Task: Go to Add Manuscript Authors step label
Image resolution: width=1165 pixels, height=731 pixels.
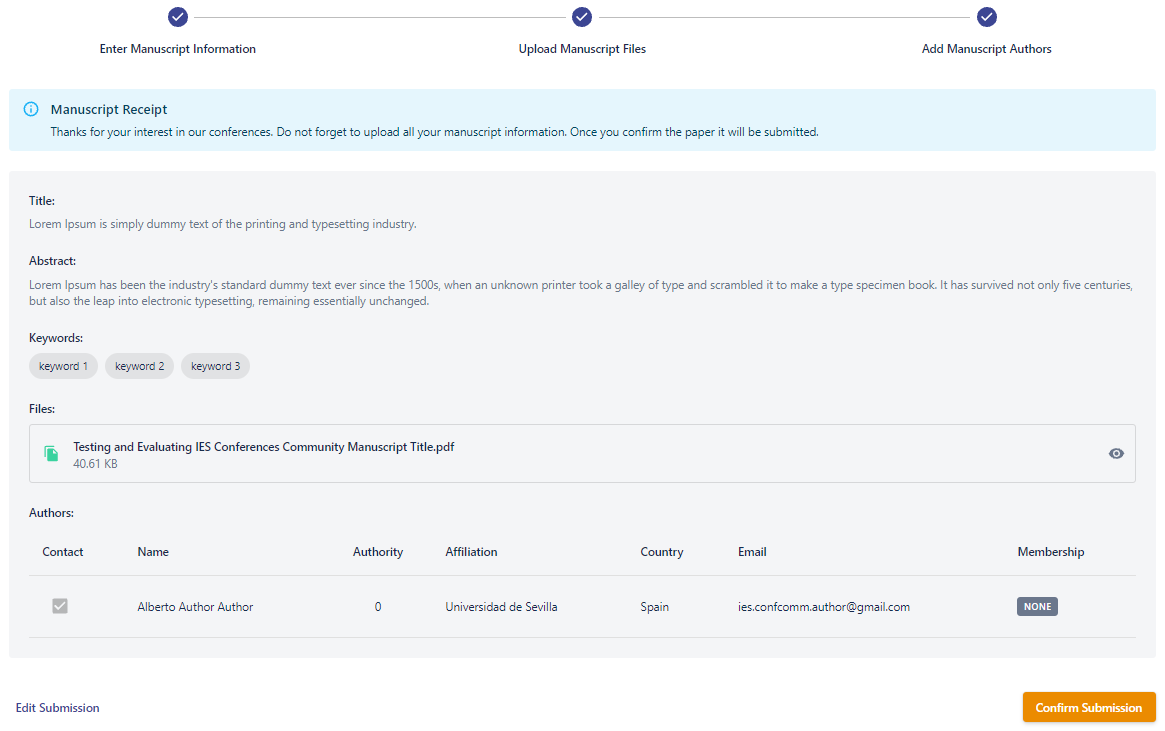Action: 987,49
